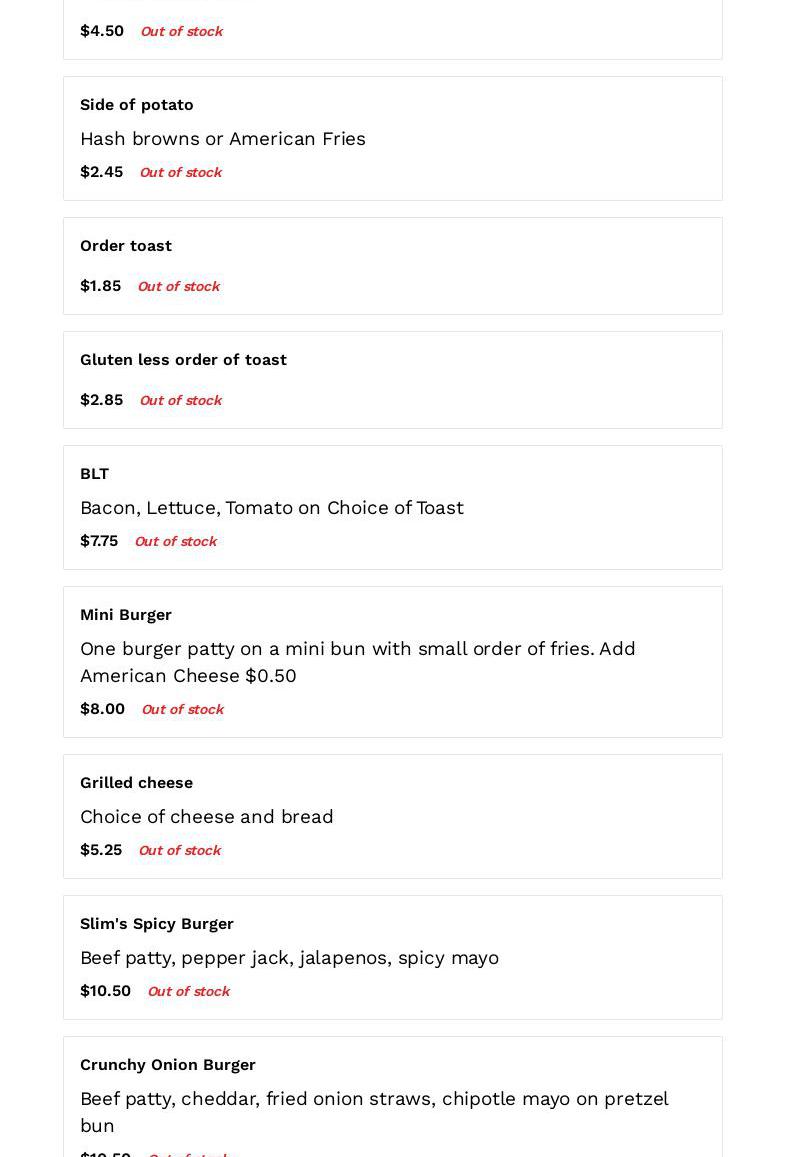
Task: Select the Mini Burger item title
Action: point(125,615)
